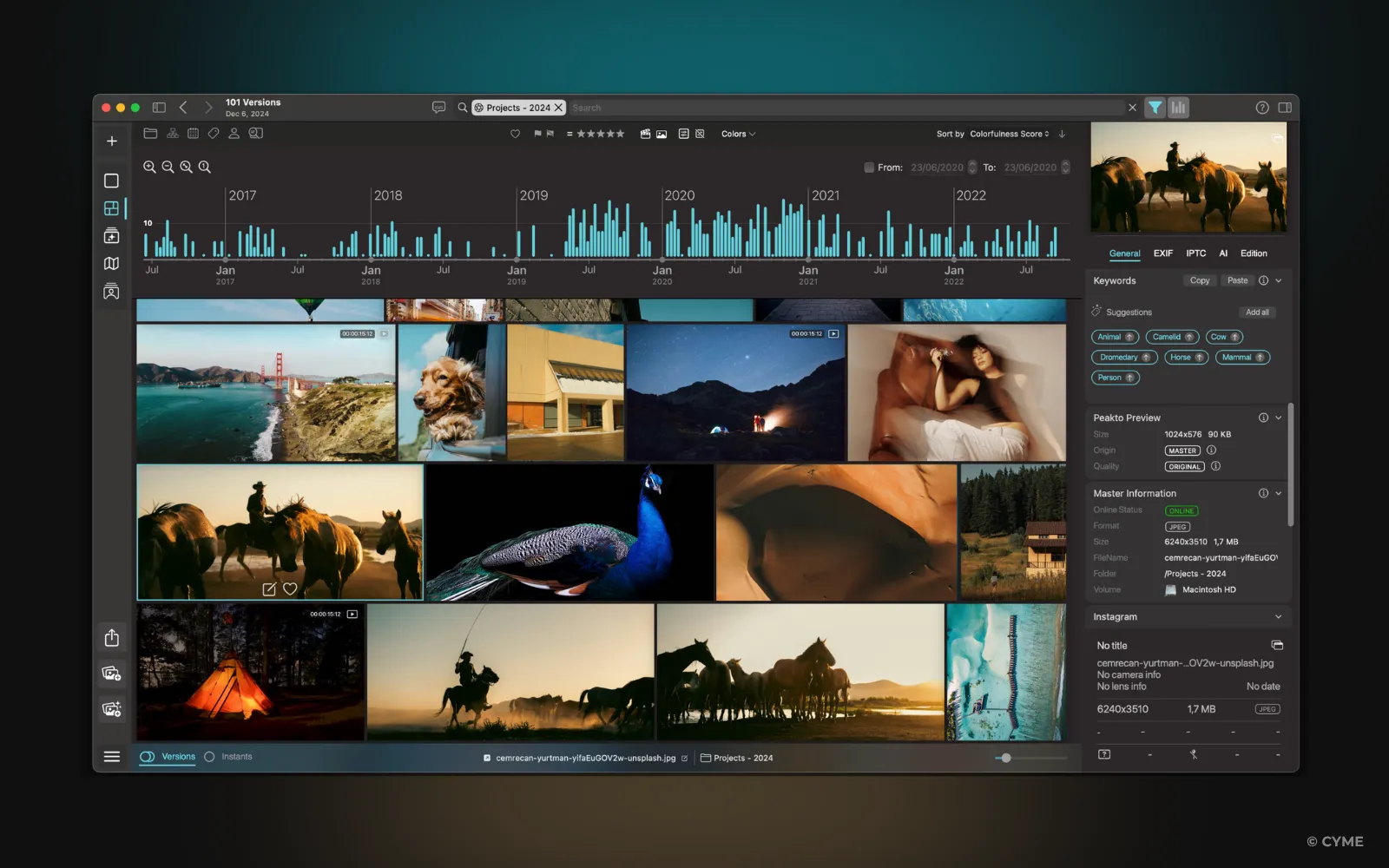The width and height of the screenshot is (1389, 868).
Task: Toggle the histogram timeline button
Action: (x=1178, y=108)
